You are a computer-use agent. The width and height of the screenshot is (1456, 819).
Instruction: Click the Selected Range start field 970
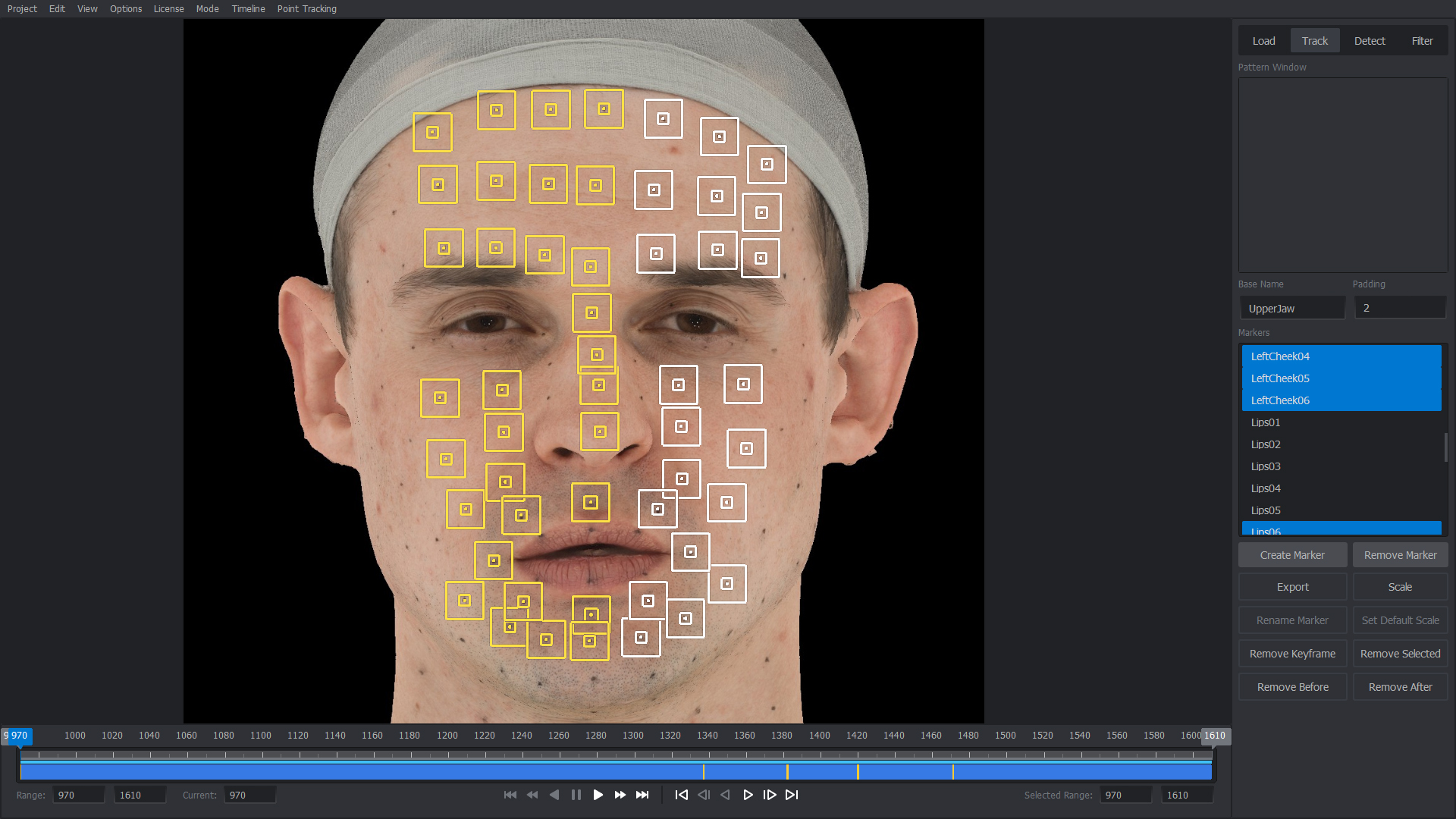point(1126,795)
